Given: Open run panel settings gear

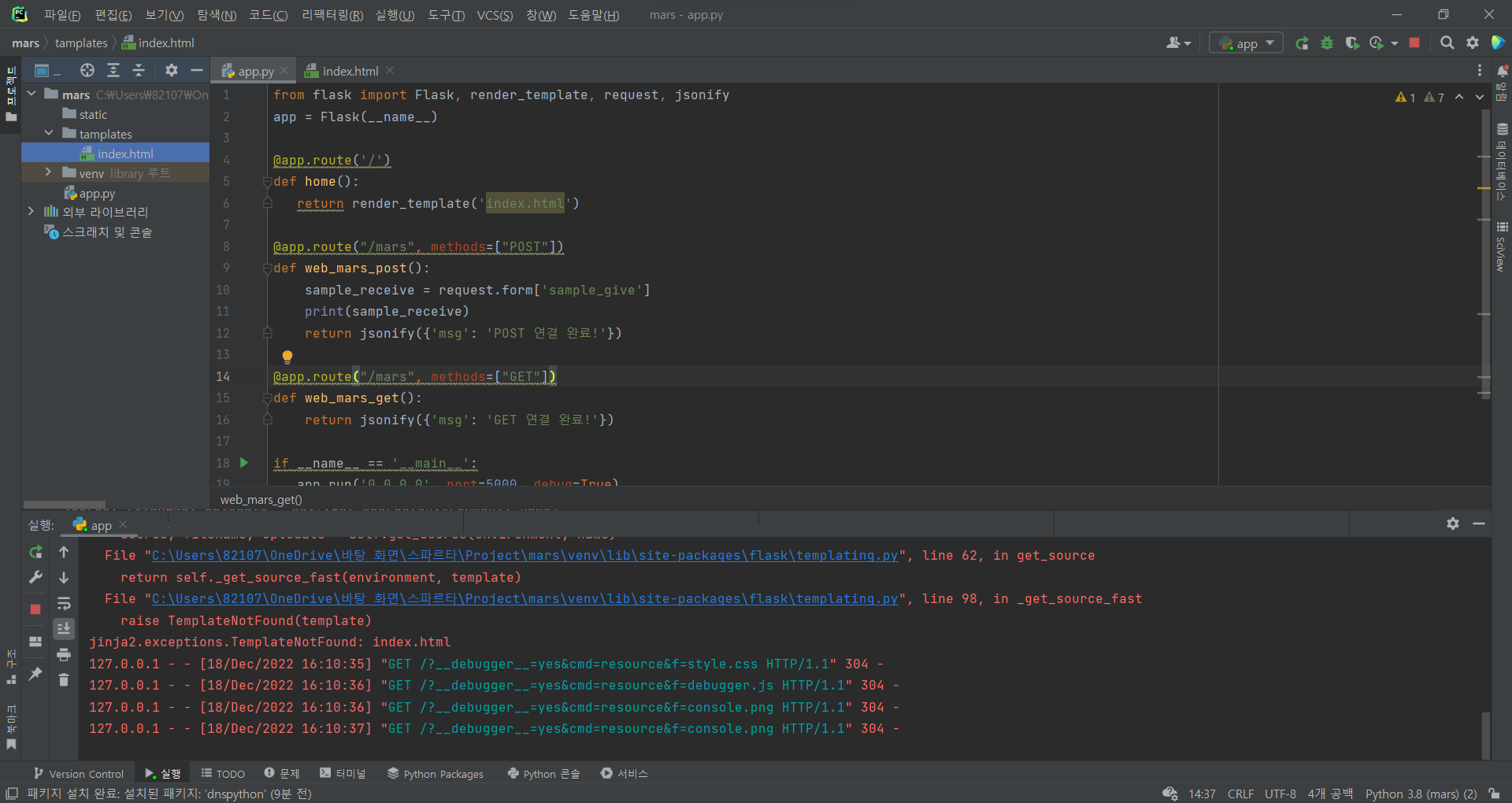Looking at the screenshot, I should point(1453,524).
